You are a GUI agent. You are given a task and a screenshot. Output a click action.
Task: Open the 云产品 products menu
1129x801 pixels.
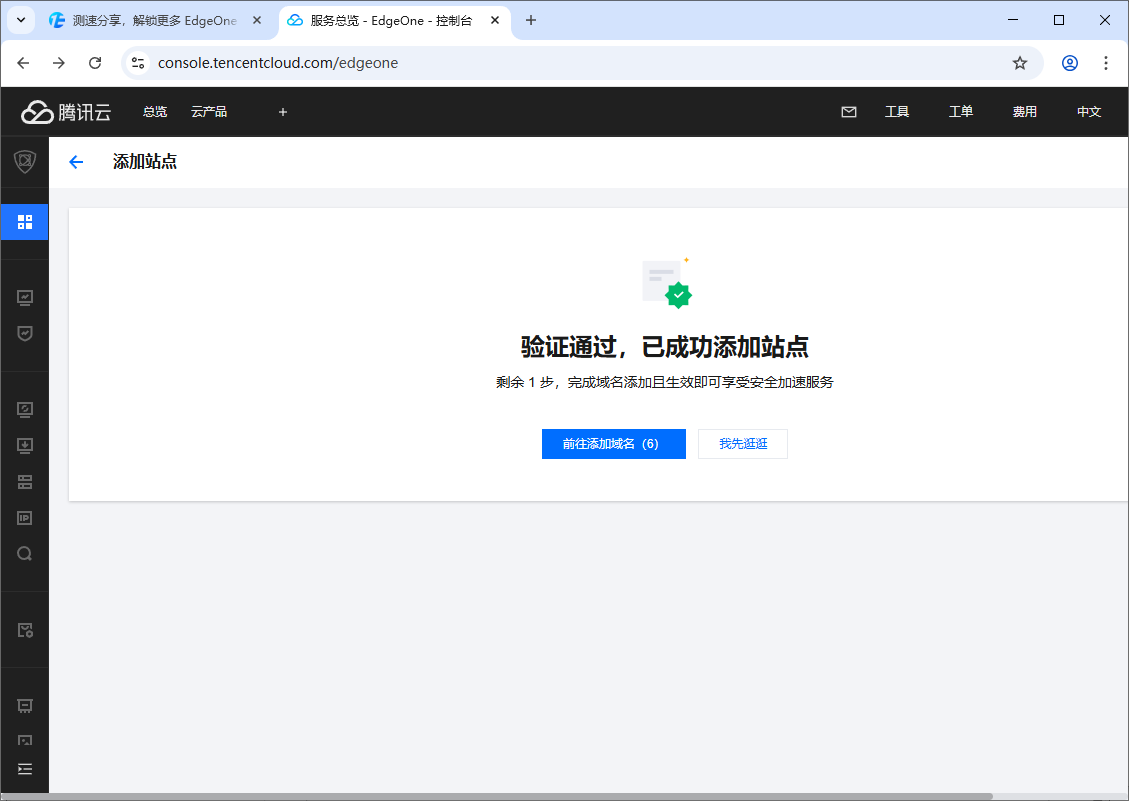(208, 111)
